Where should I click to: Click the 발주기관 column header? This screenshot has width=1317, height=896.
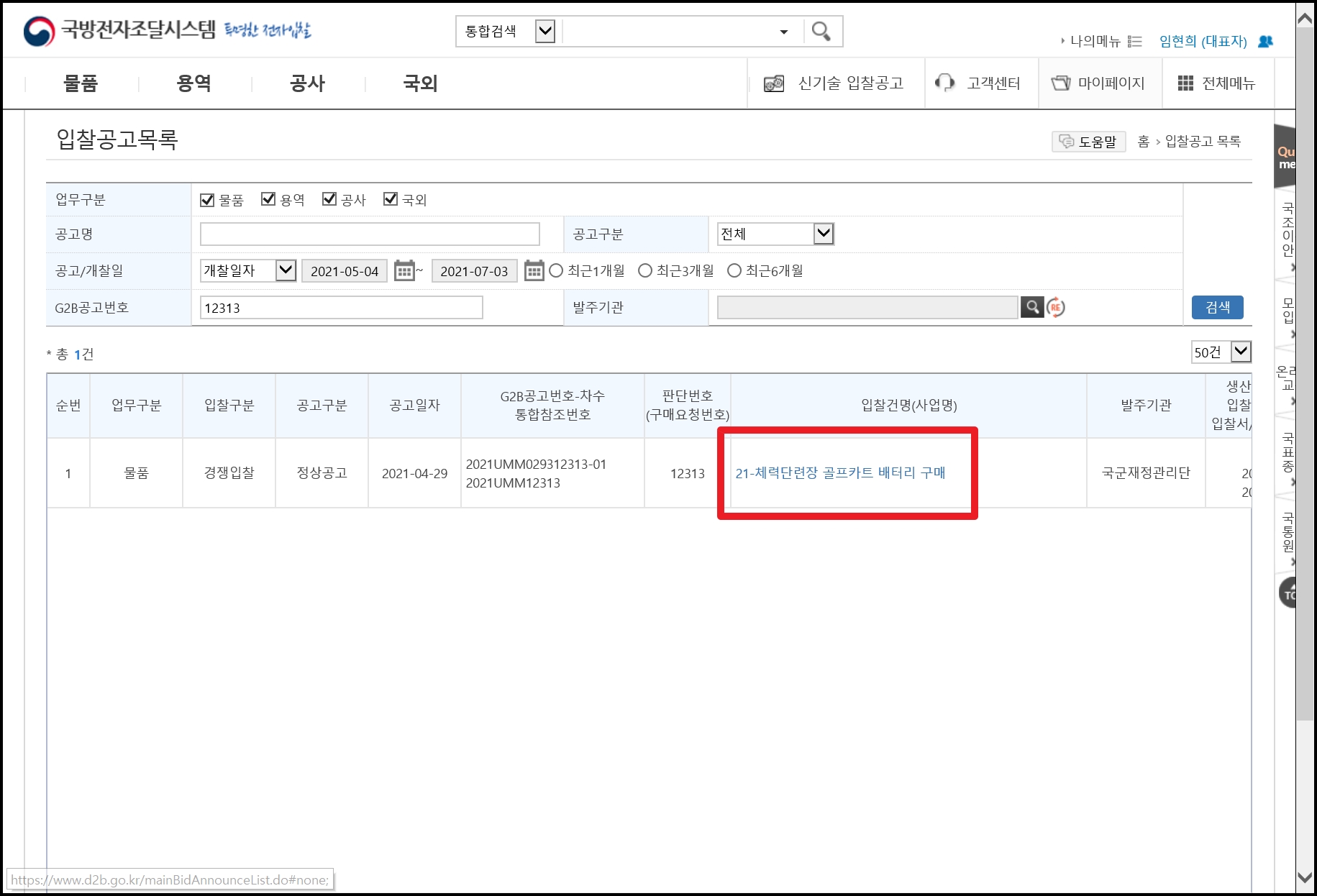tap(1146, 405)
